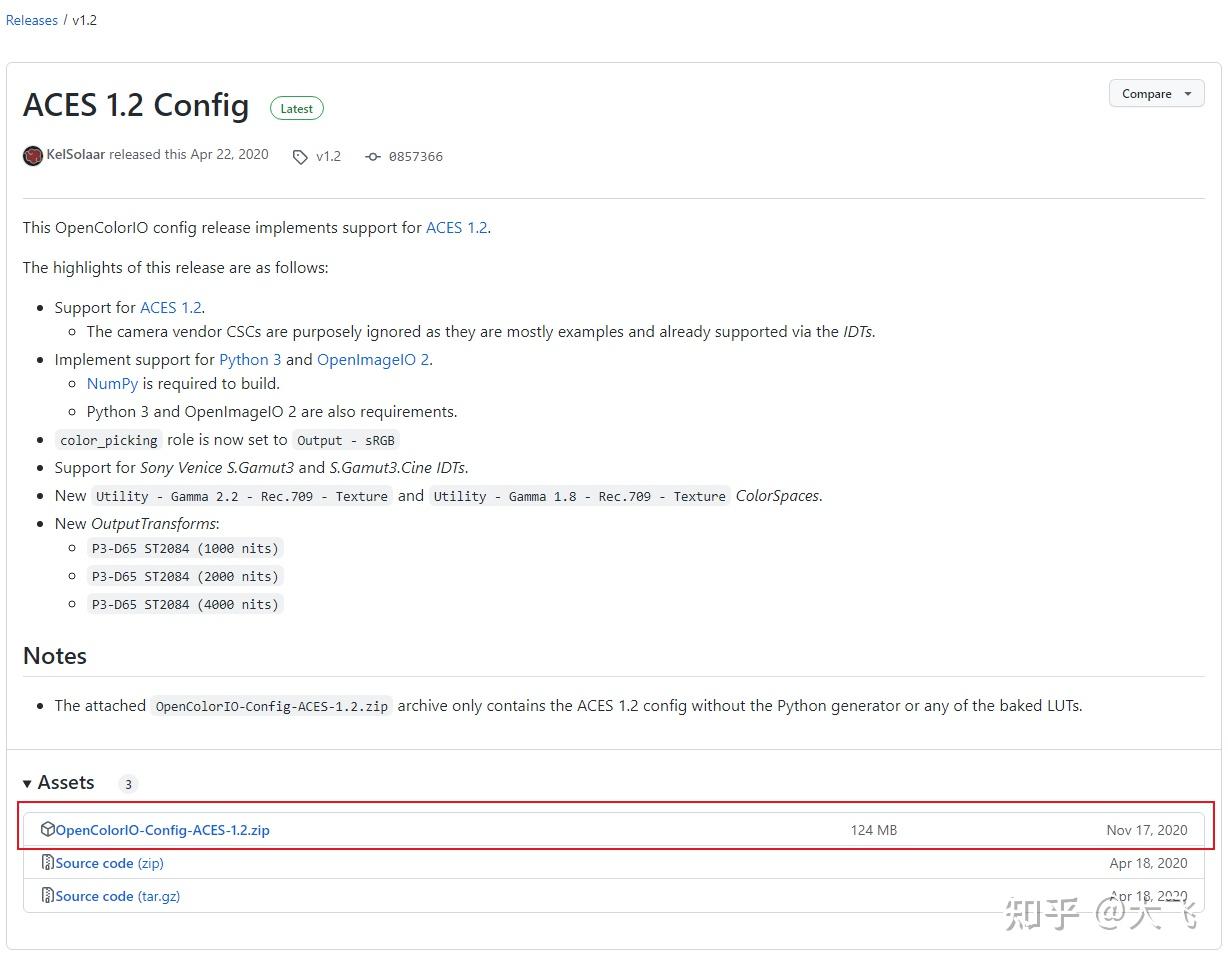Image resolution: width=1228 pixels, height=962 pixels.
Task: Go to Releases breadcrumb
Action: click(x=32, y=20)
